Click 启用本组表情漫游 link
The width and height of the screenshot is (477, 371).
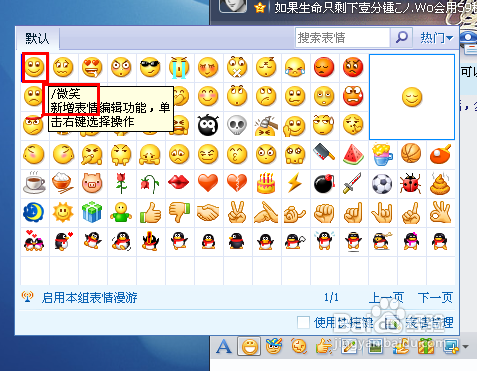coord(89,297)
